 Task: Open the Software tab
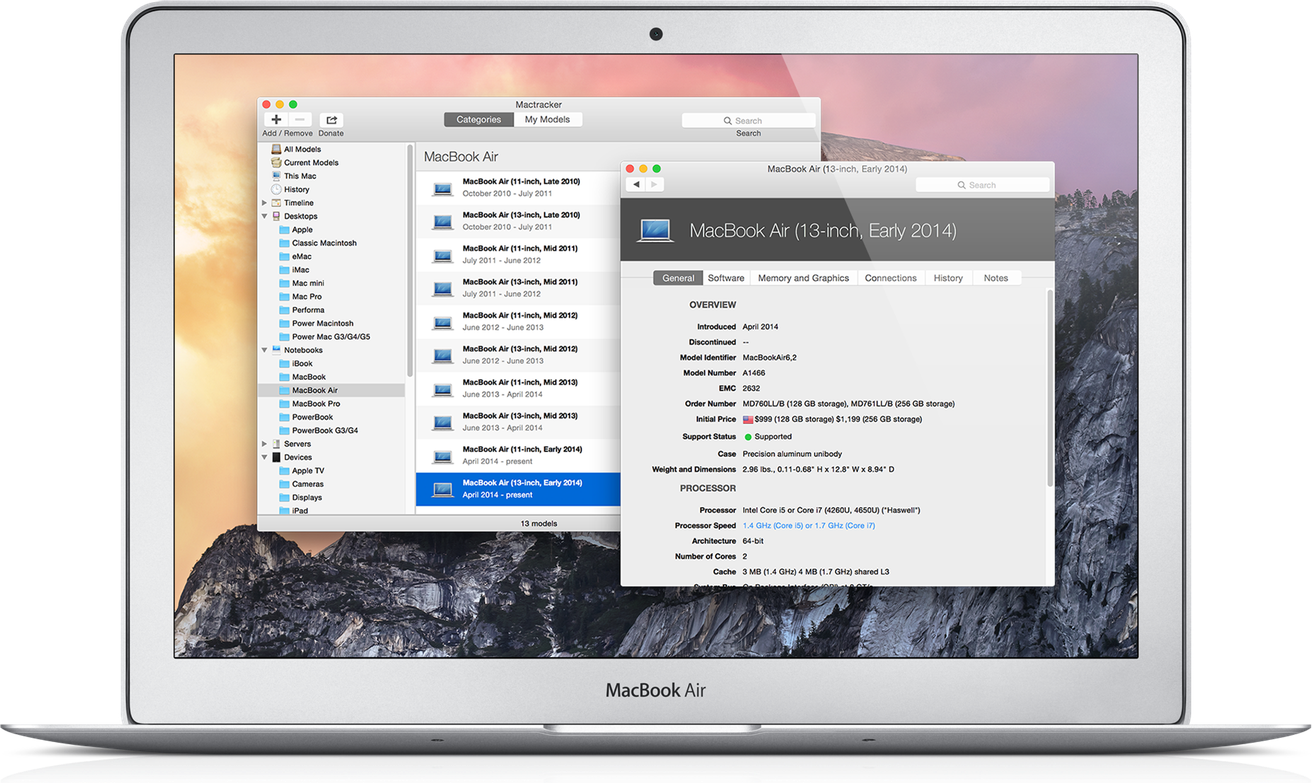(x=726, y=277)
